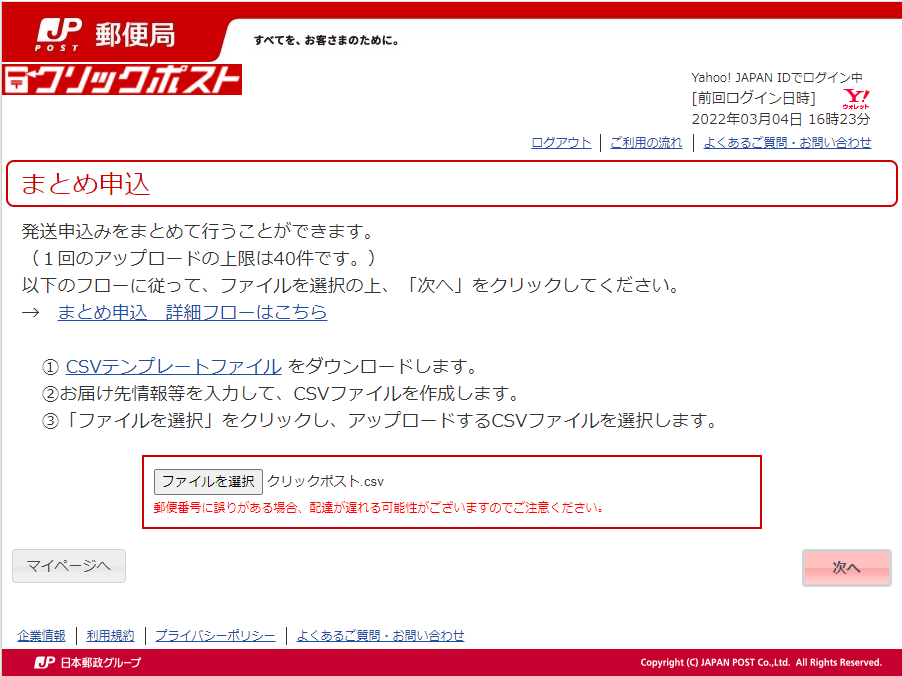Click the Yahoo! ウォレット icon
Screen dimensions: 902x676
pyautogui.click(x=856, y=99)
